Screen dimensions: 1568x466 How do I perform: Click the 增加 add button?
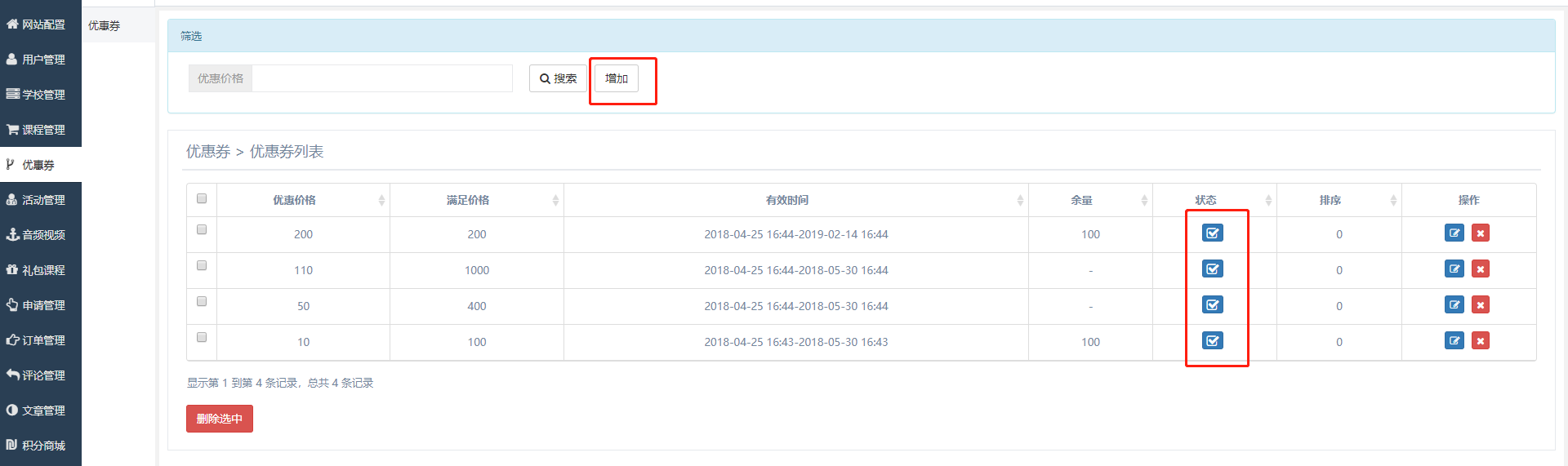point(617,78)
